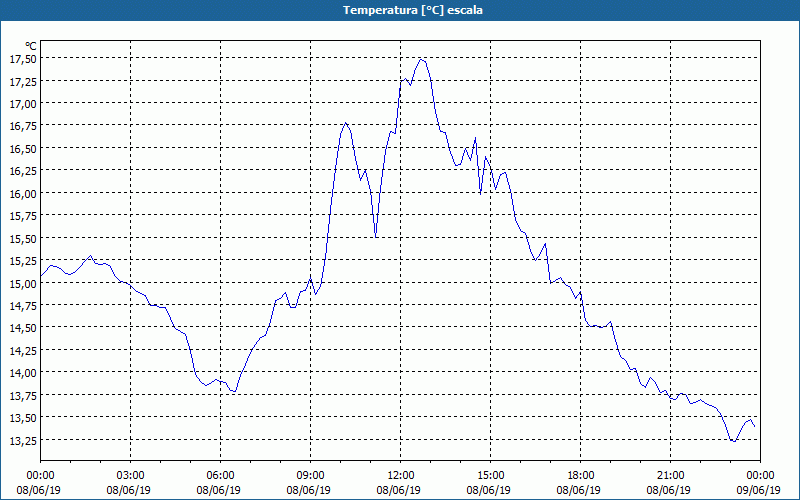Click the 08/06/19 date under 18:00
Viewport: 800px width, 500px height.
tap(579, 490)
